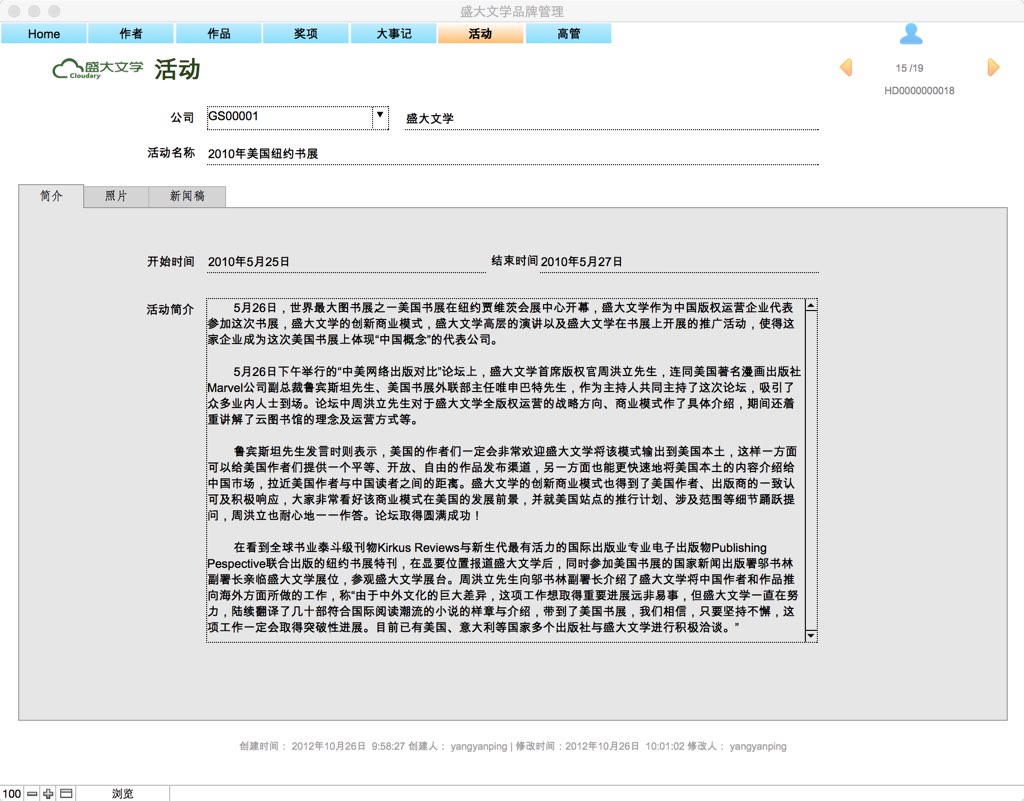This screenshot has width=1024, height=801.
Task: Open the 新闻稿 panel tab
Action: coord(187,196)
